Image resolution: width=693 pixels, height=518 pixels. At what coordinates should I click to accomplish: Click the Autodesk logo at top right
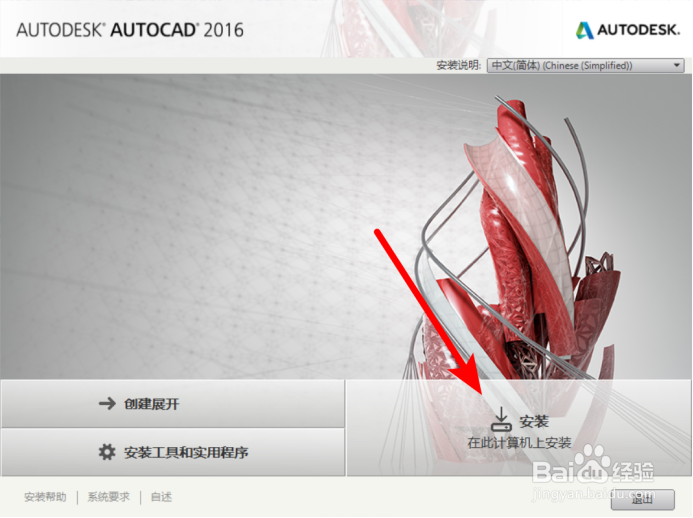pyautogui.click(x=628, y=30)
